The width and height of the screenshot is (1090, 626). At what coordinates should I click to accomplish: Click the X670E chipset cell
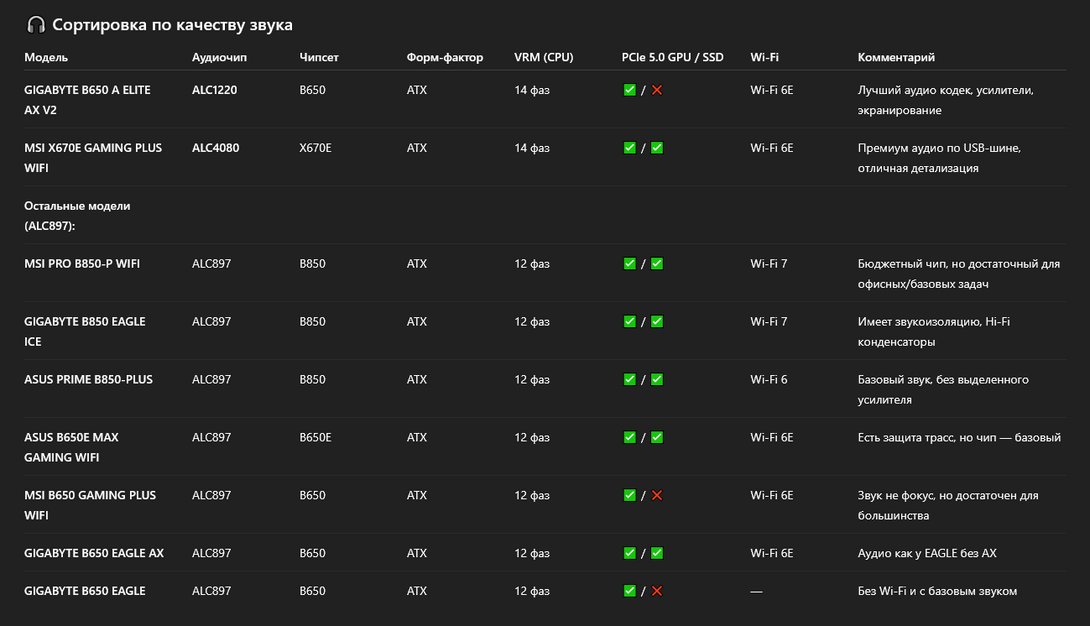click(315, 148)
